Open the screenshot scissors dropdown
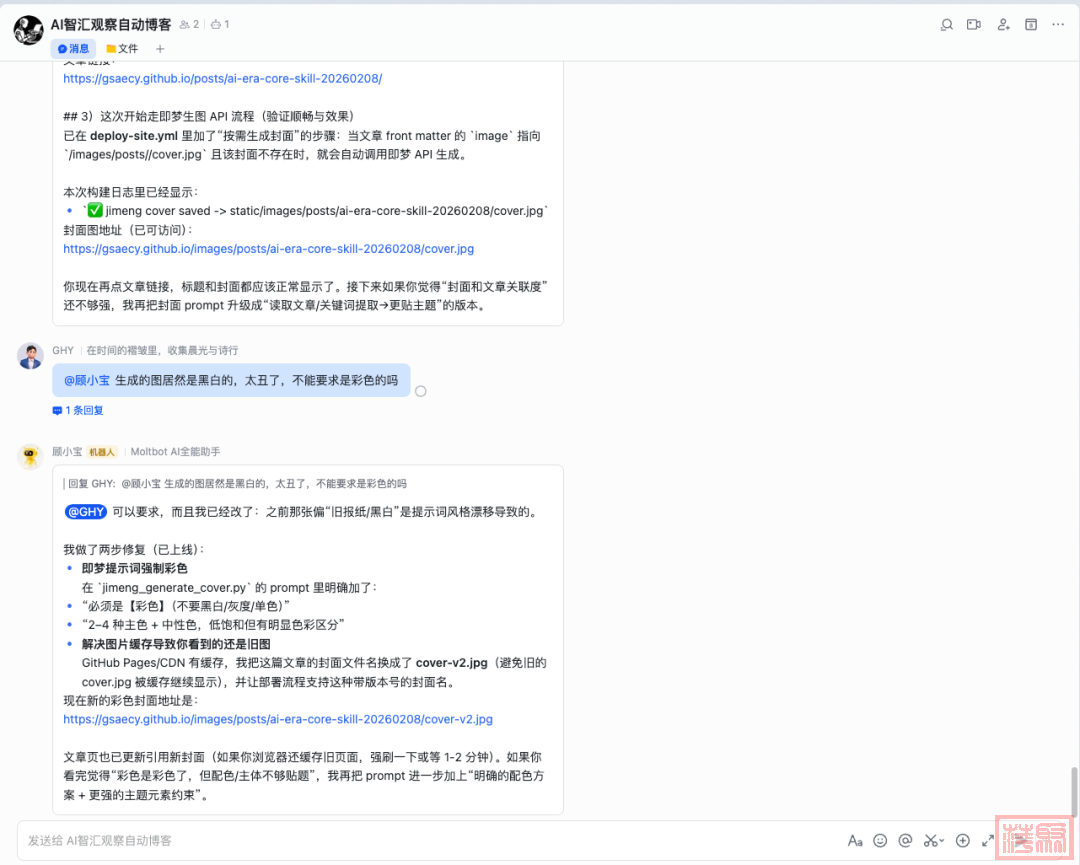Screen dimensions: 1080x865 pos(934,841)
